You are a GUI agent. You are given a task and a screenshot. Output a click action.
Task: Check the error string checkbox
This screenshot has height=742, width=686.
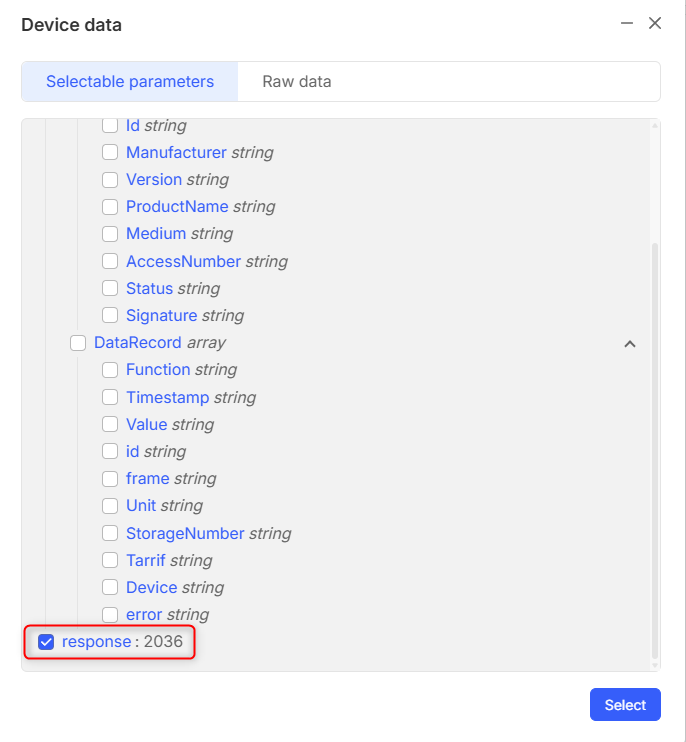[x=110, y=614]
